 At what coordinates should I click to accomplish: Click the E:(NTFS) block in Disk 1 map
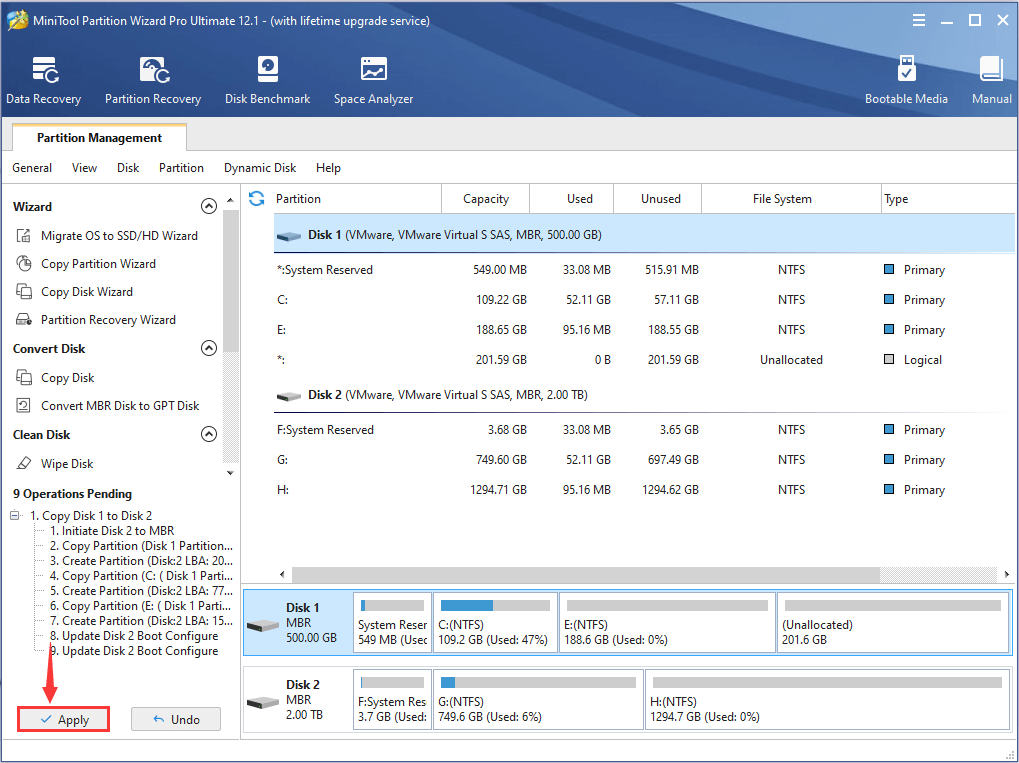pyautogui.click(x=667, y=623)
